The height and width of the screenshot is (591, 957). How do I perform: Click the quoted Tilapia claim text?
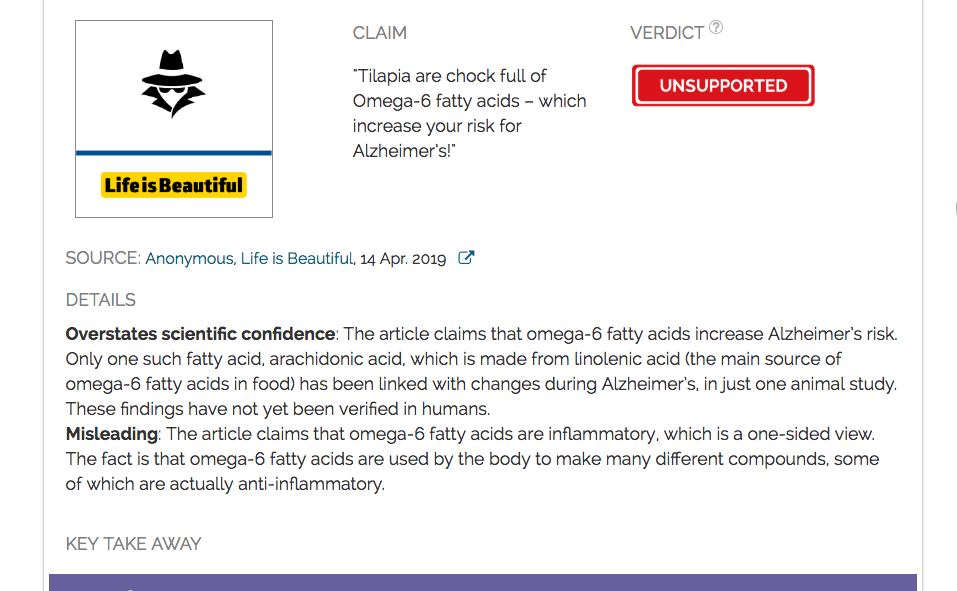[469, 113]
